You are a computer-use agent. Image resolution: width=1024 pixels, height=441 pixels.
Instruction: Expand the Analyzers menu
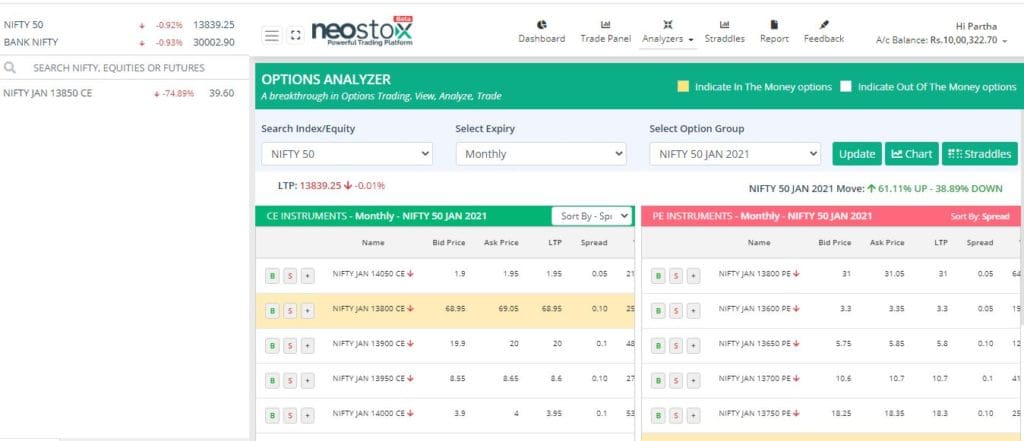point(667,31)
